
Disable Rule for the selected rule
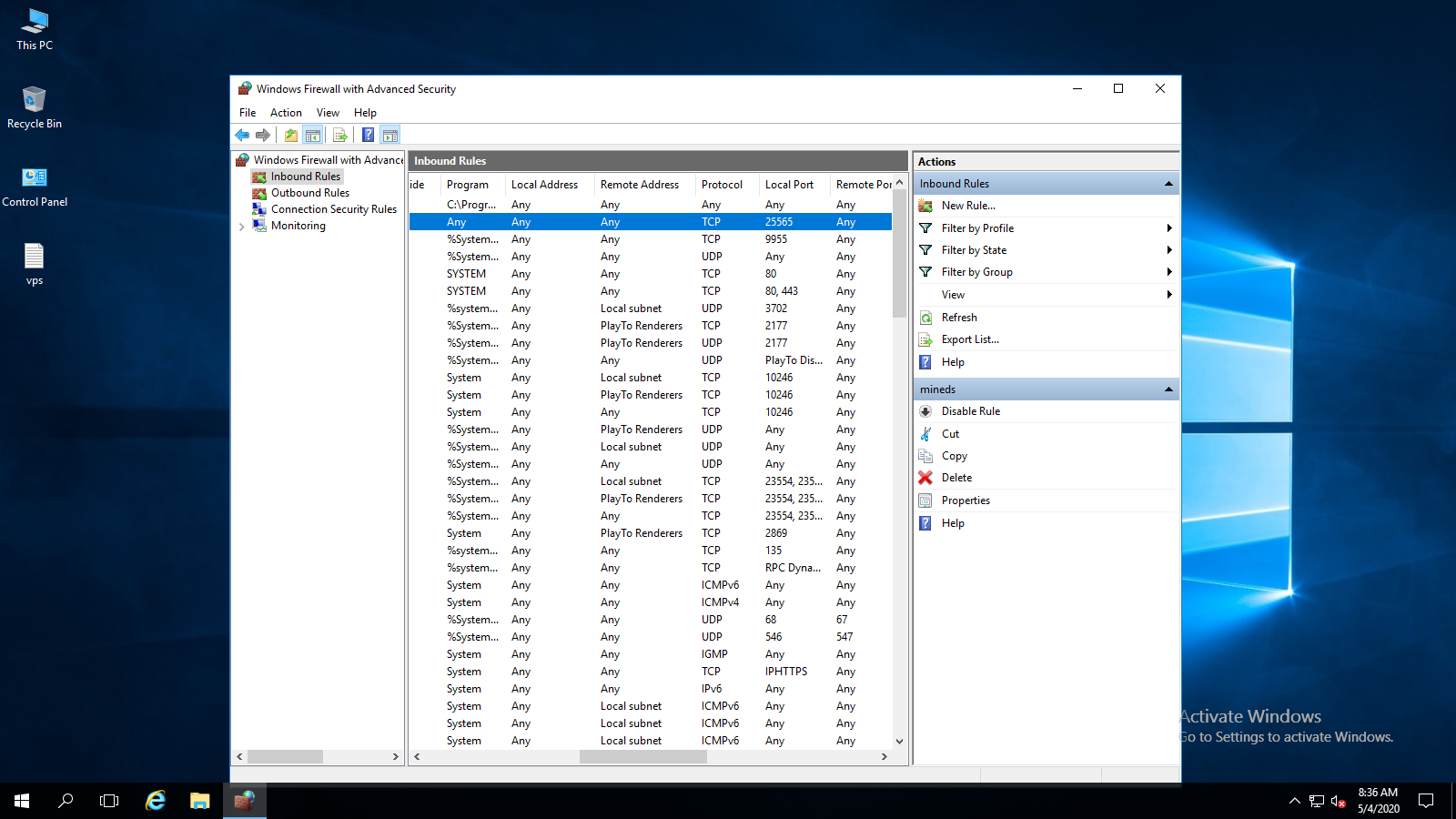970,411
